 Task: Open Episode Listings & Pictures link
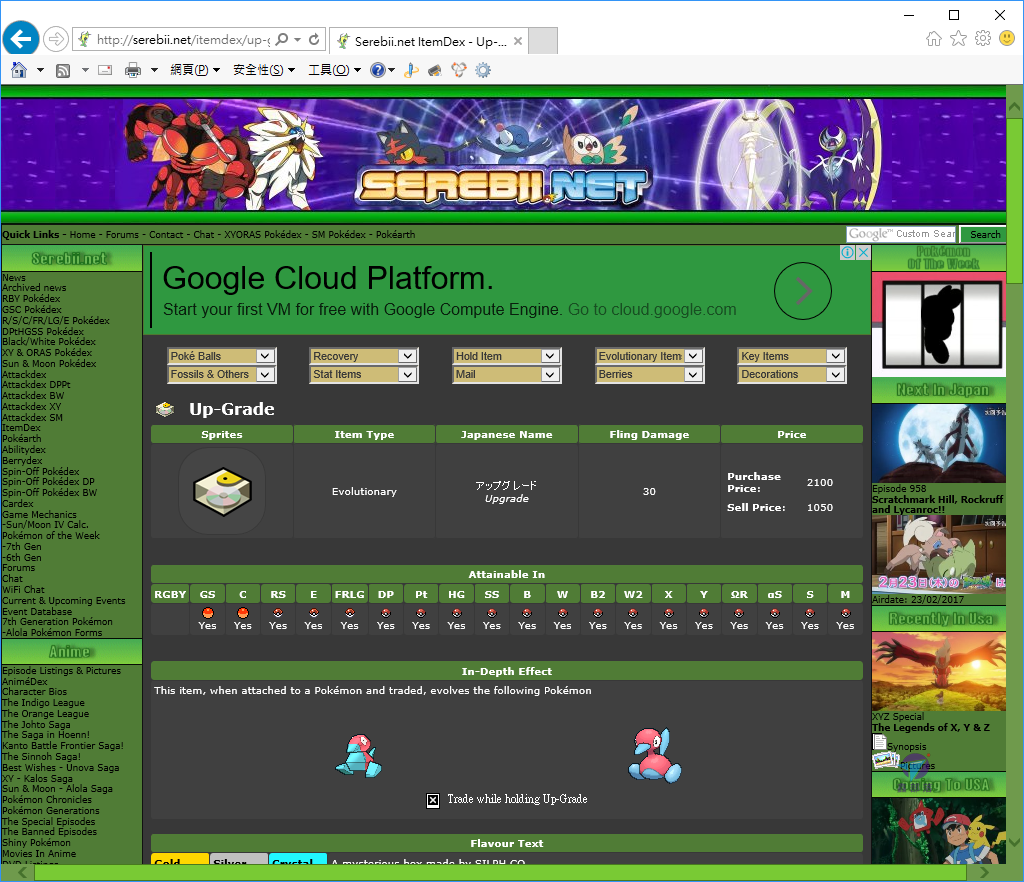(61, 670)
